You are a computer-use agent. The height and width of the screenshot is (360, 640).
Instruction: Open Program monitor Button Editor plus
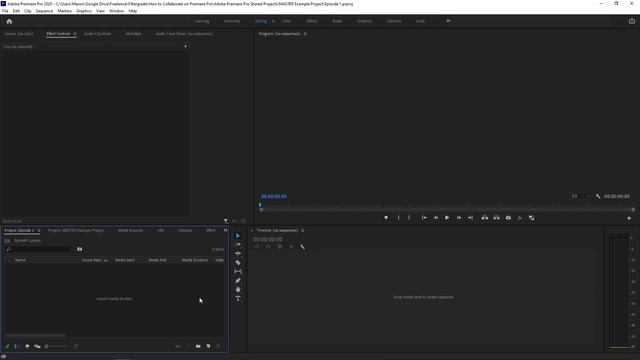629,218
